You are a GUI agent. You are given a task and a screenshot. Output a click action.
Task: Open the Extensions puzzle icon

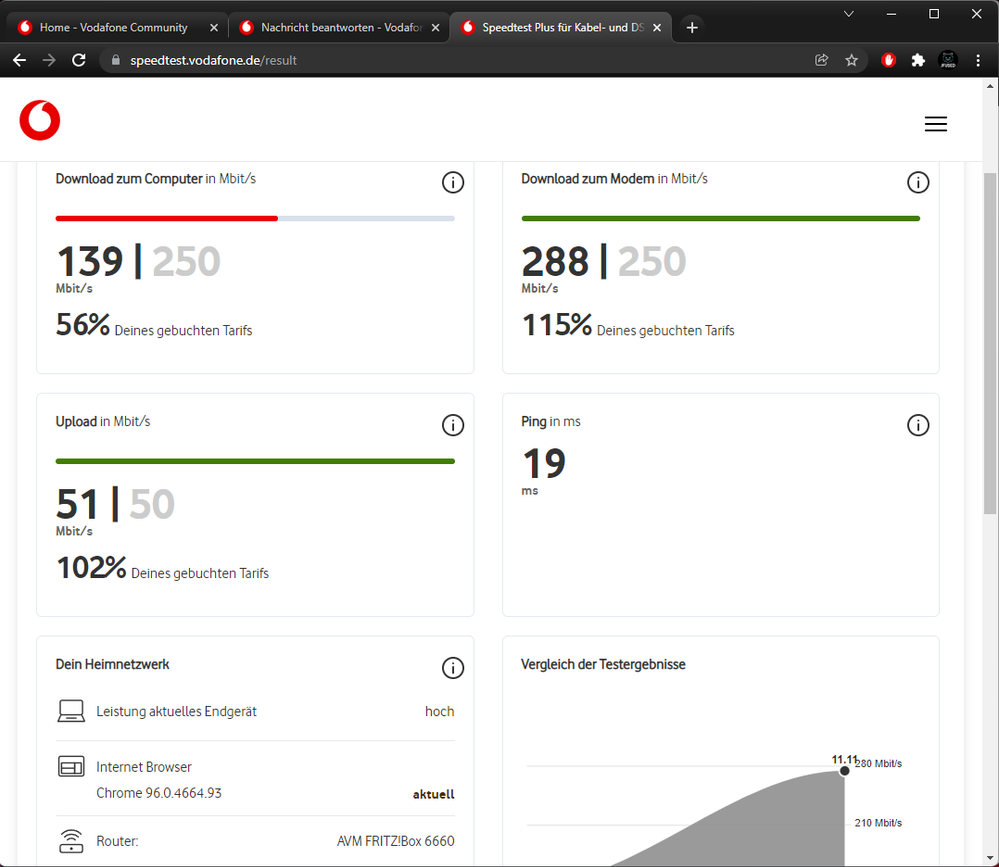coord(917,60)
